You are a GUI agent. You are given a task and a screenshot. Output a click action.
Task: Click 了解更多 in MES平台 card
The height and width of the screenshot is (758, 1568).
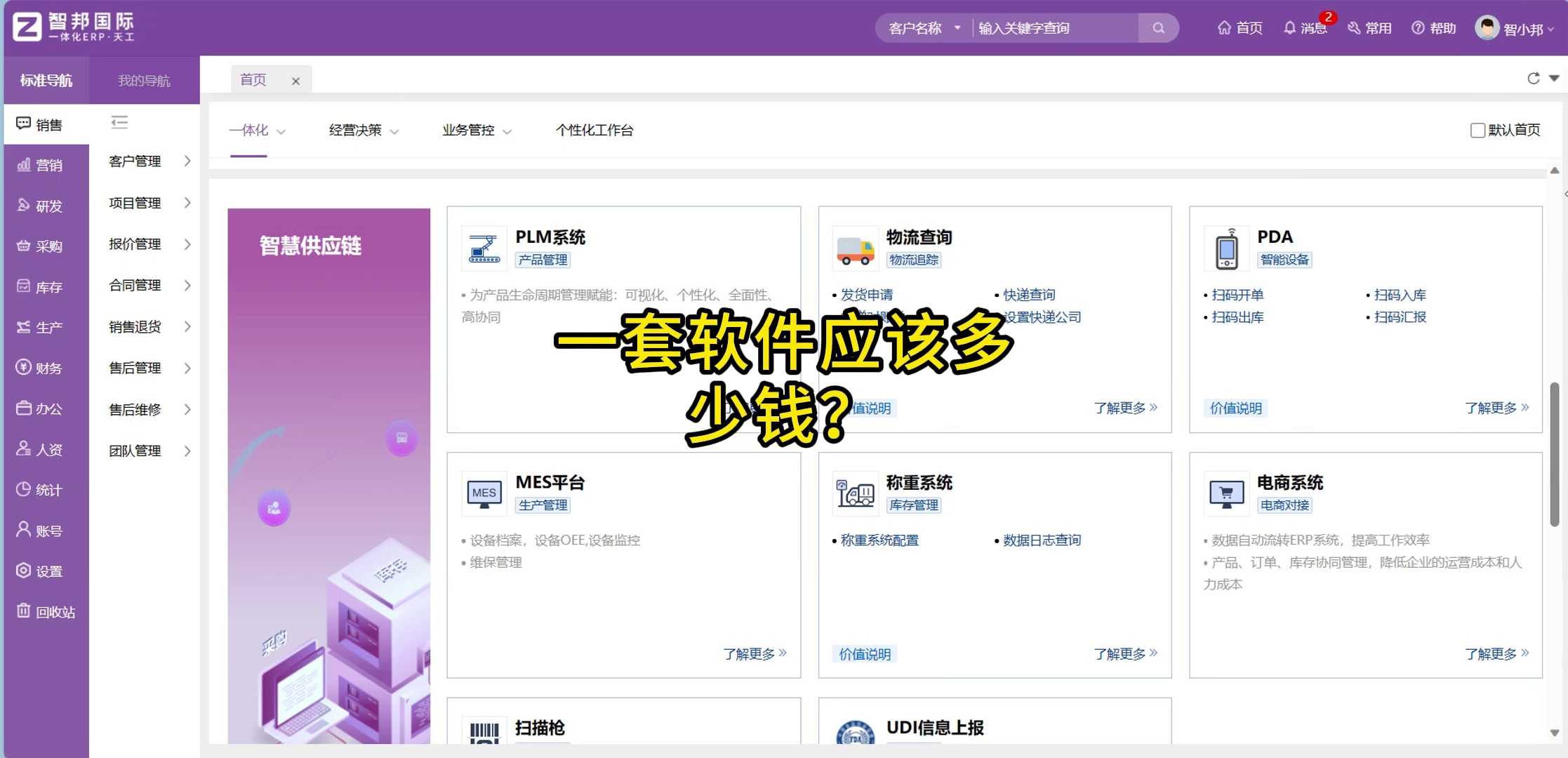pos(755,654)
